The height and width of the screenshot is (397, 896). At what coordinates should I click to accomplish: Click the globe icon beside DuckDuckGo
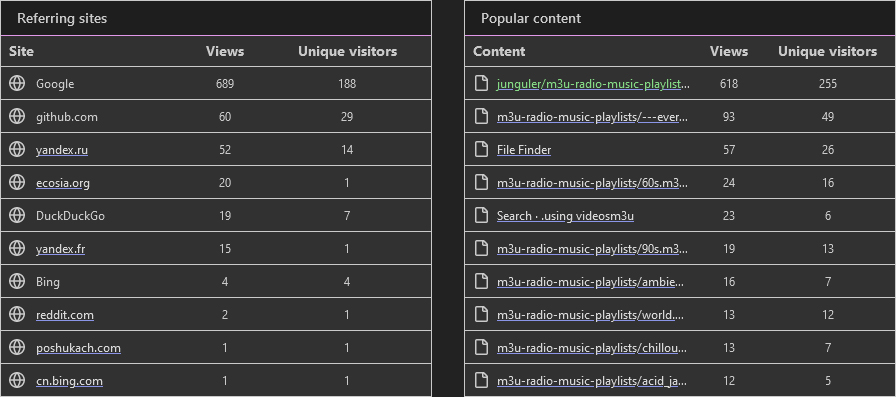[17, 215]
